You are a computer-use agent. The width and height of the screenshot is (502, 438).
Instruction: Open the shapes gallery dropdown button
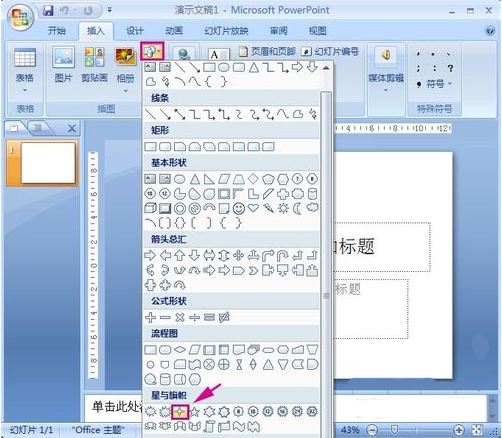tap(152, 52)
